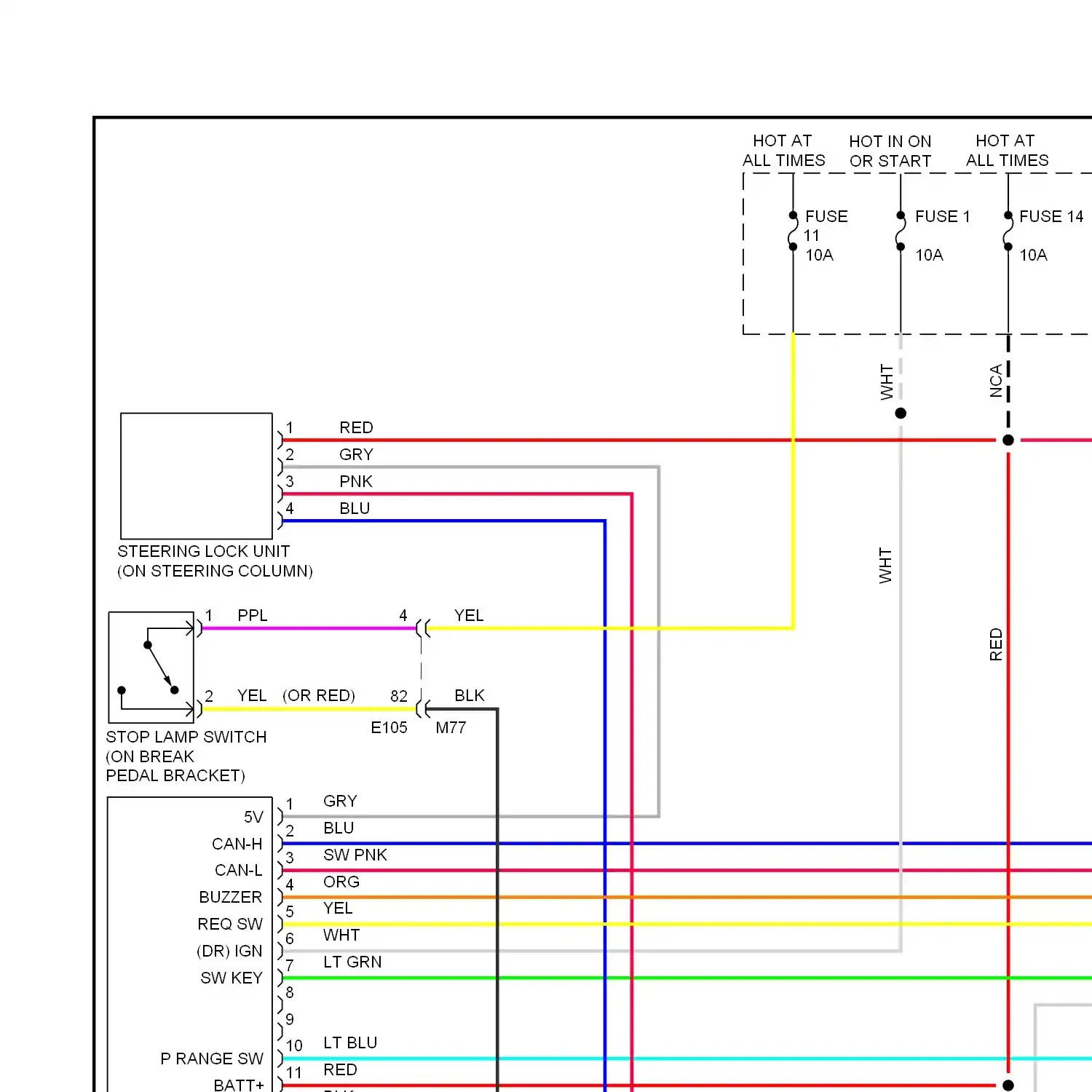Select the 'CAN-H' terminal label
1092x1092 pixels.
point(237,844)
